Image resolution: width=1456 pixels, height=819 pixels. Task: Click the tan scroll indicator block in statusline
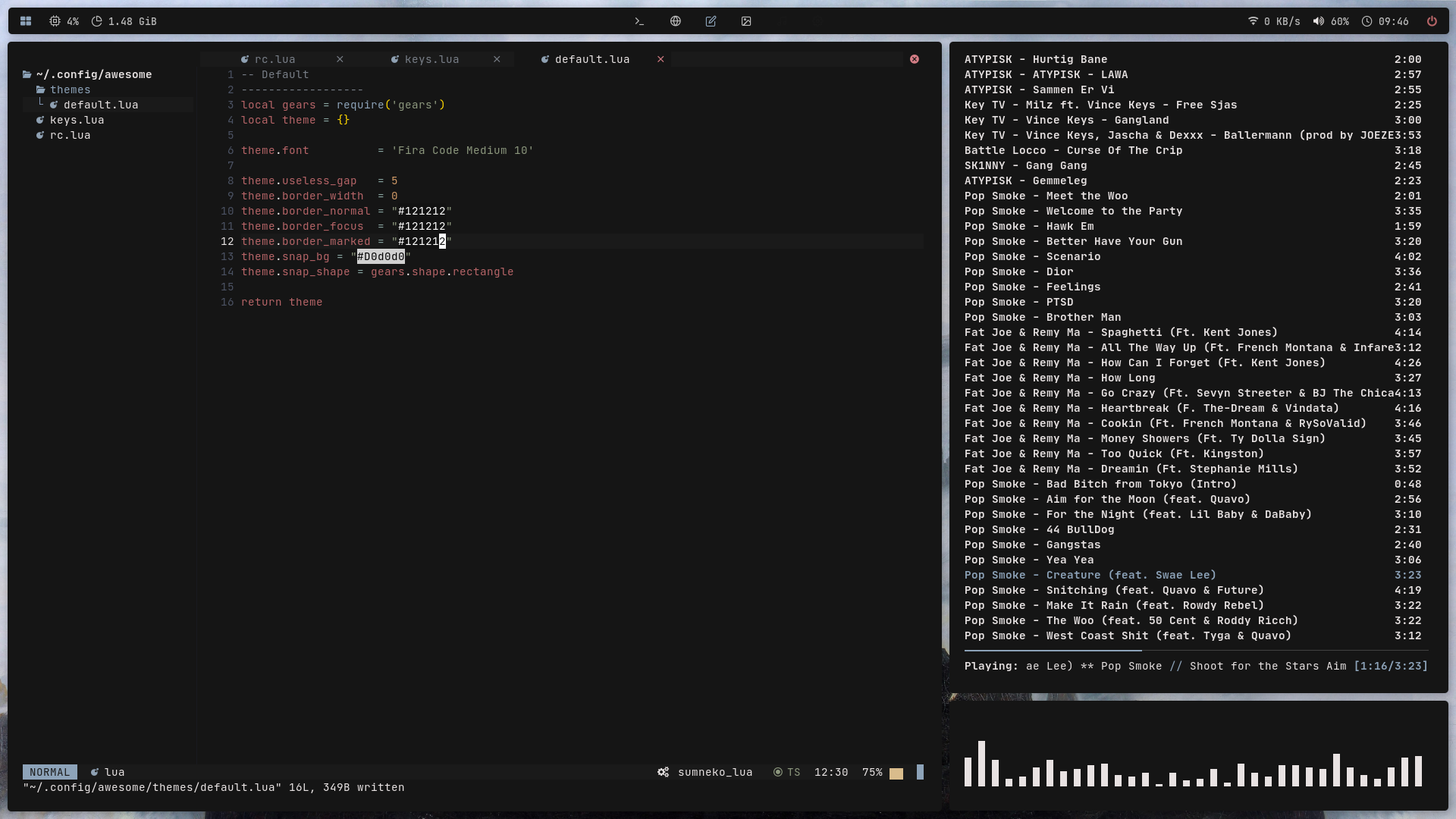tap(896, 773)
